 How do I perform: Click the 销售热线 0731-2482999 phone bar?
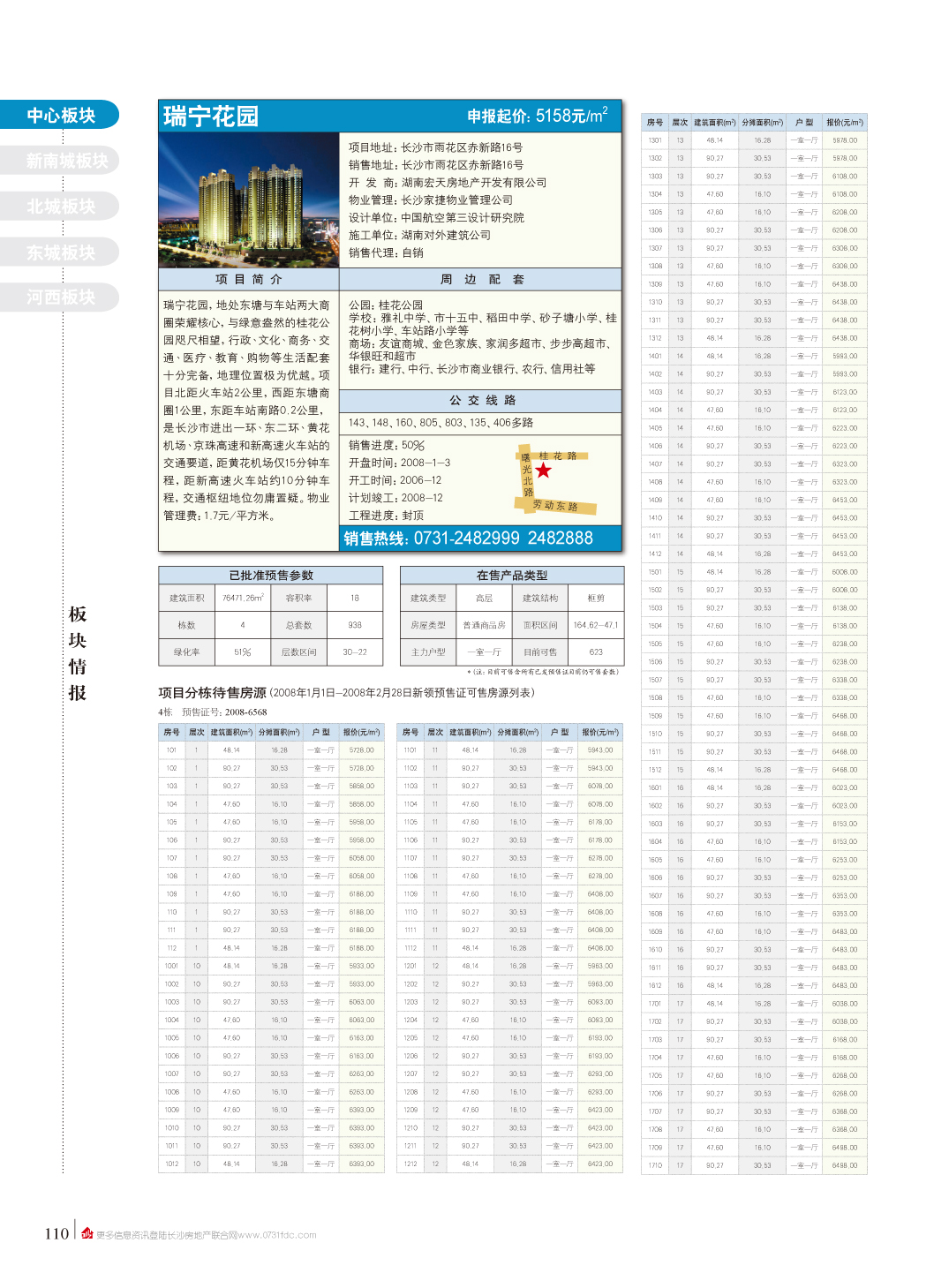481,539
